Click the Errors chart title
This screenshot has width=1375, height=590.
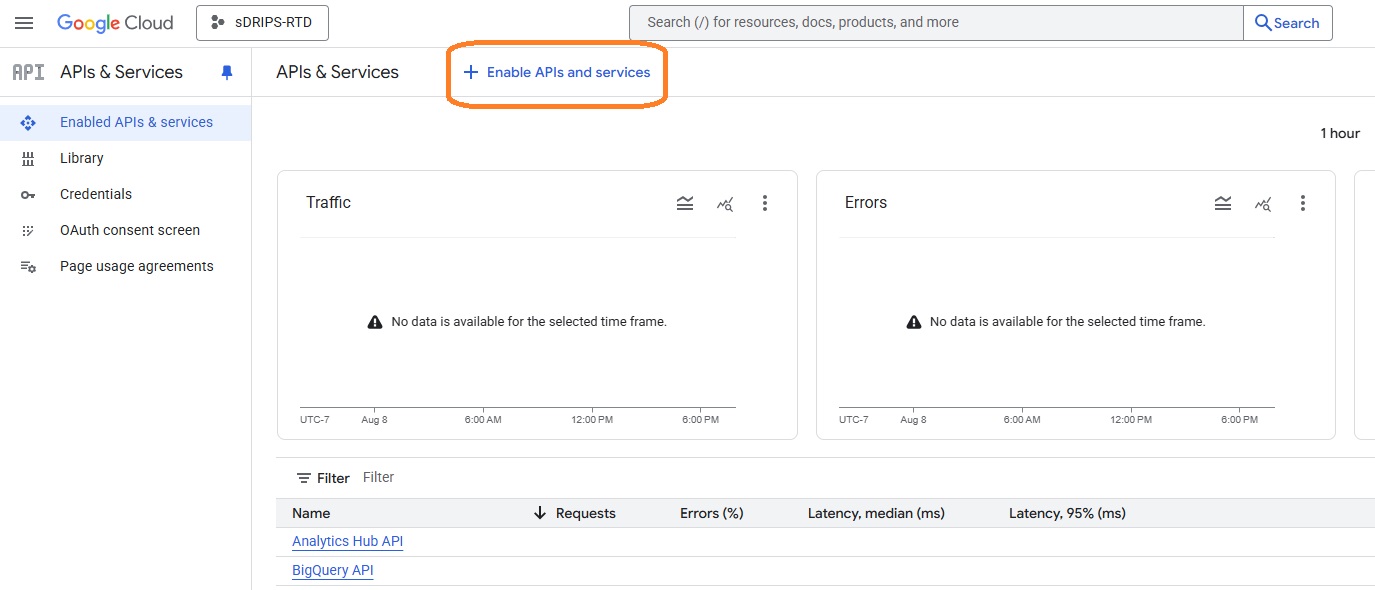(x=866, y=202)
